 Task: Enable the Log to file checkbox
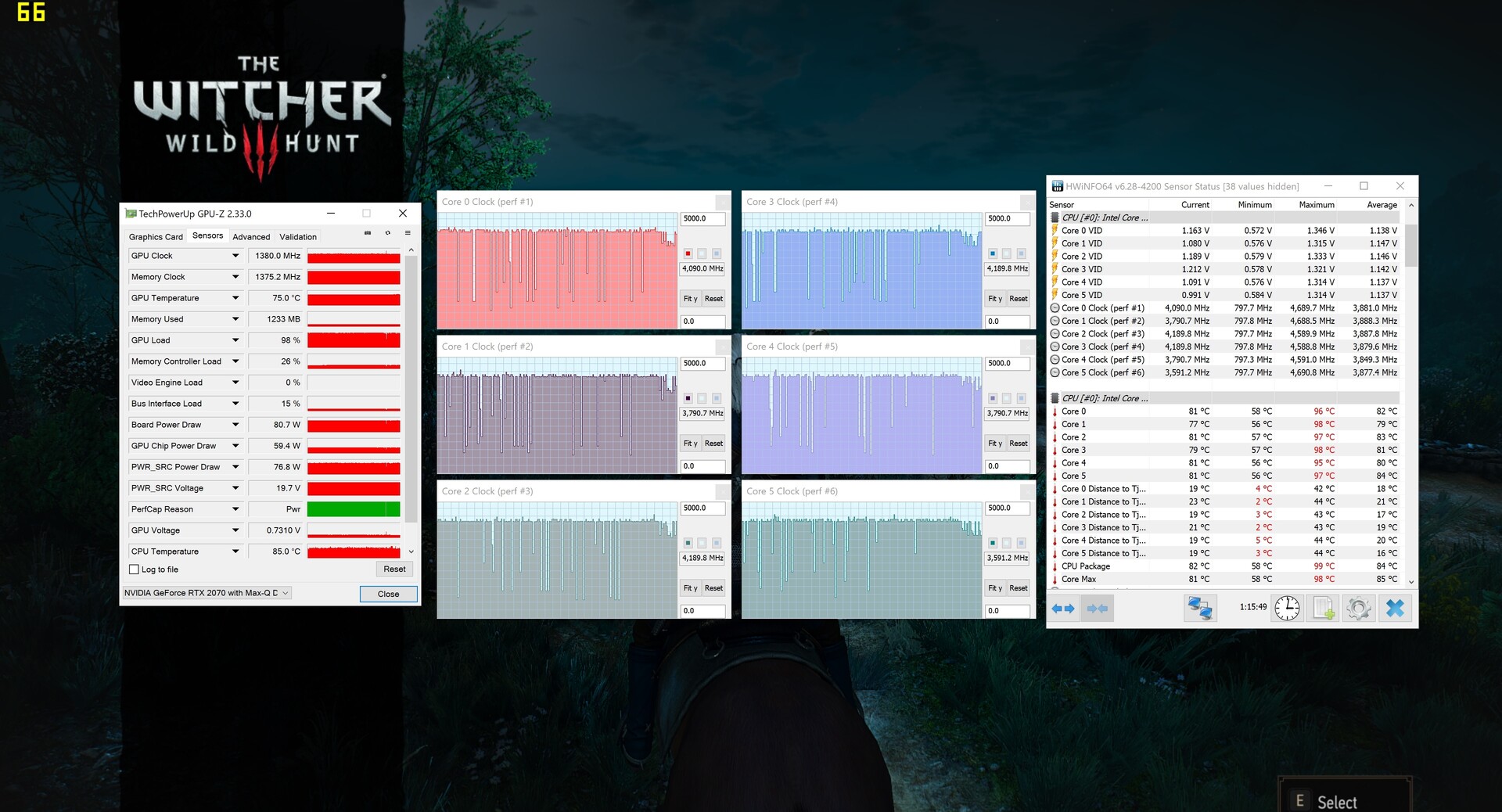click(134, 569)
